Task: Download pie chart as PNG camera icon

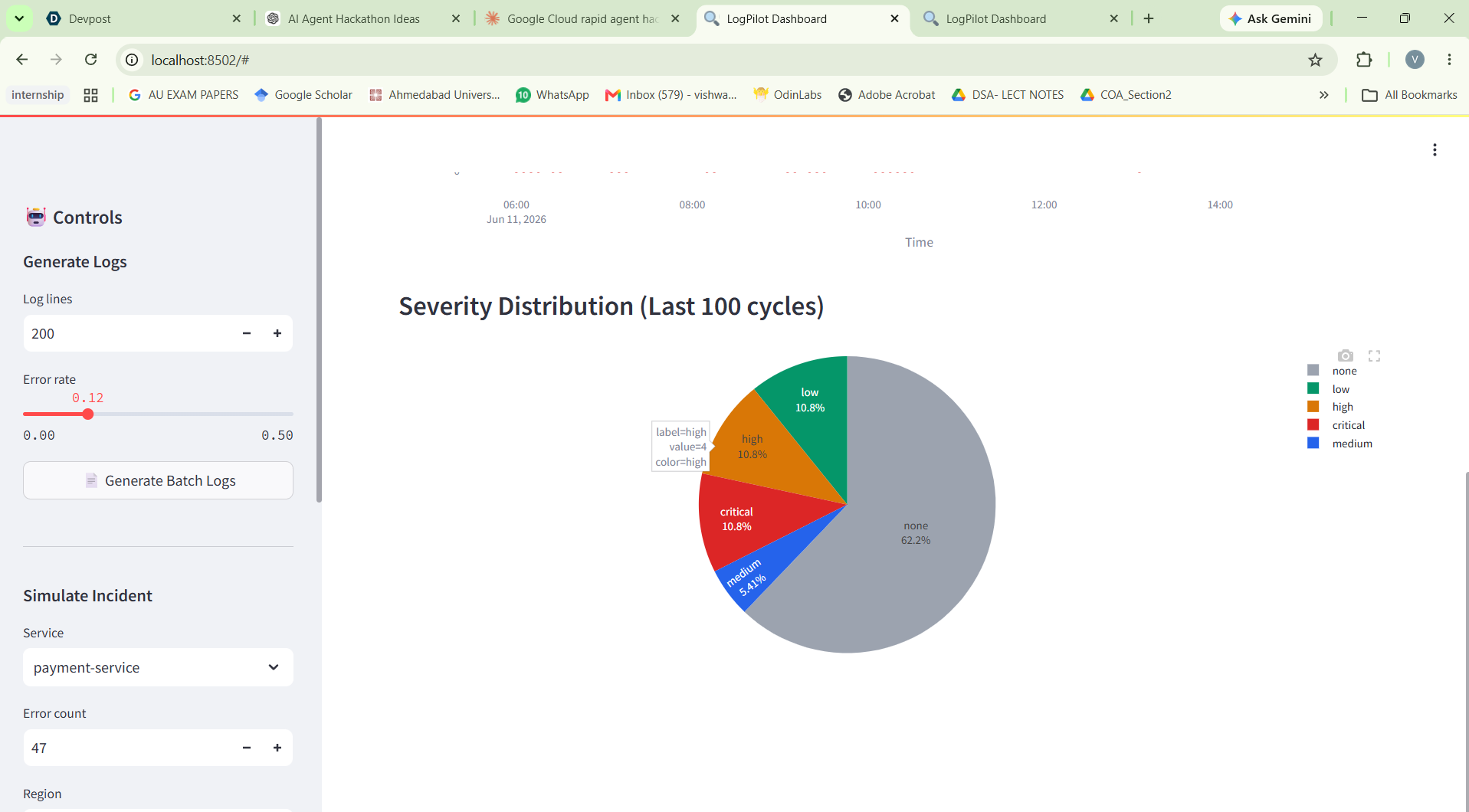Action: click(1345, 355)
